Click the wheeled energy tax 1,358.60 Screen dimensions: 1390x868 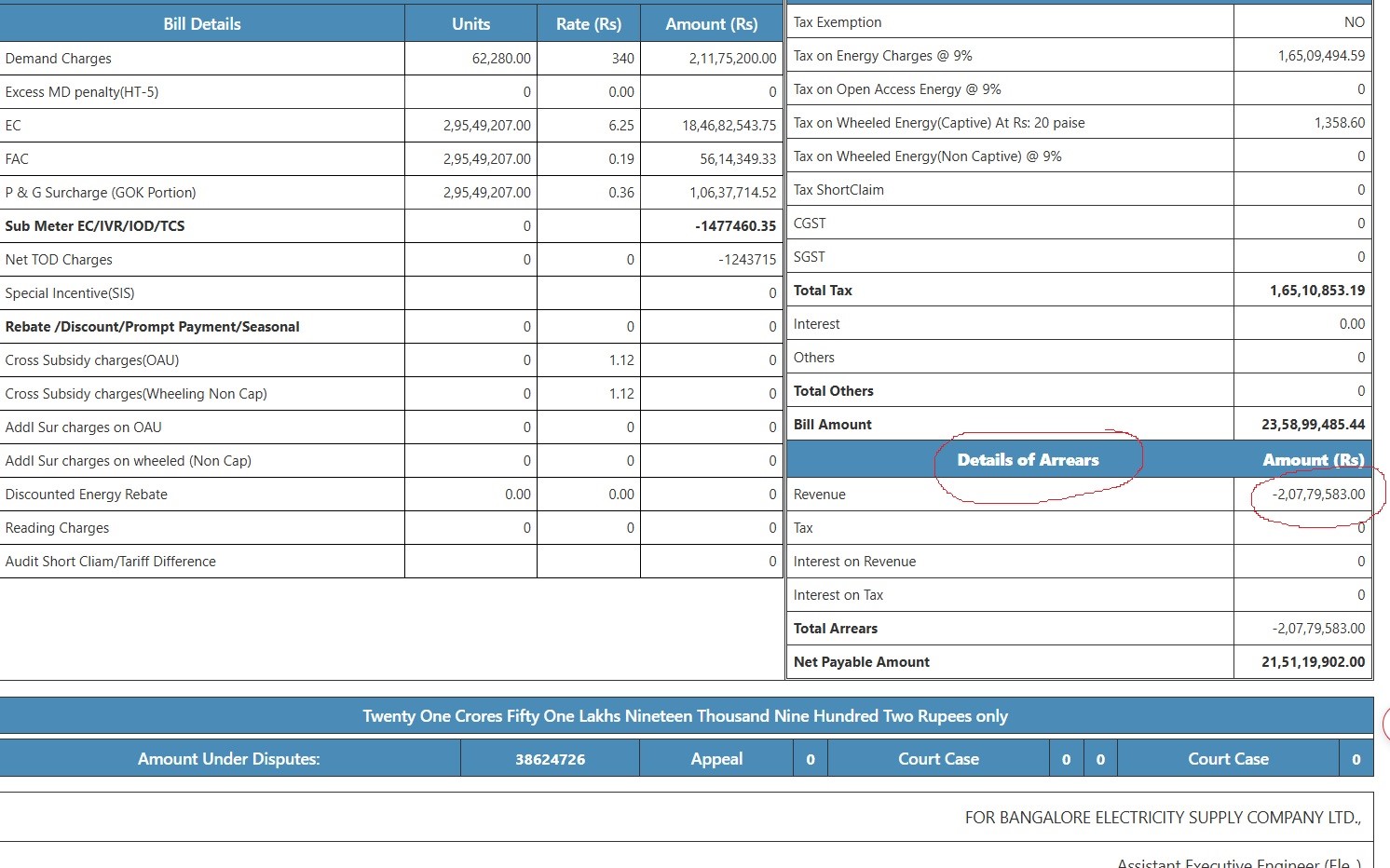pyautogui.click(x=1340, y=123)
